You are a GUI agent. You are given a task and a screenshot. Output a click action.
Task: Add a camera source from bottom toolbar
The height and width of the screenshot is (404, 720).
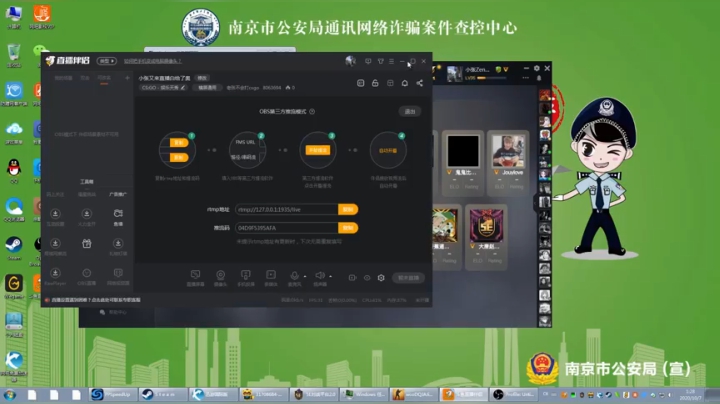(220, 278)
